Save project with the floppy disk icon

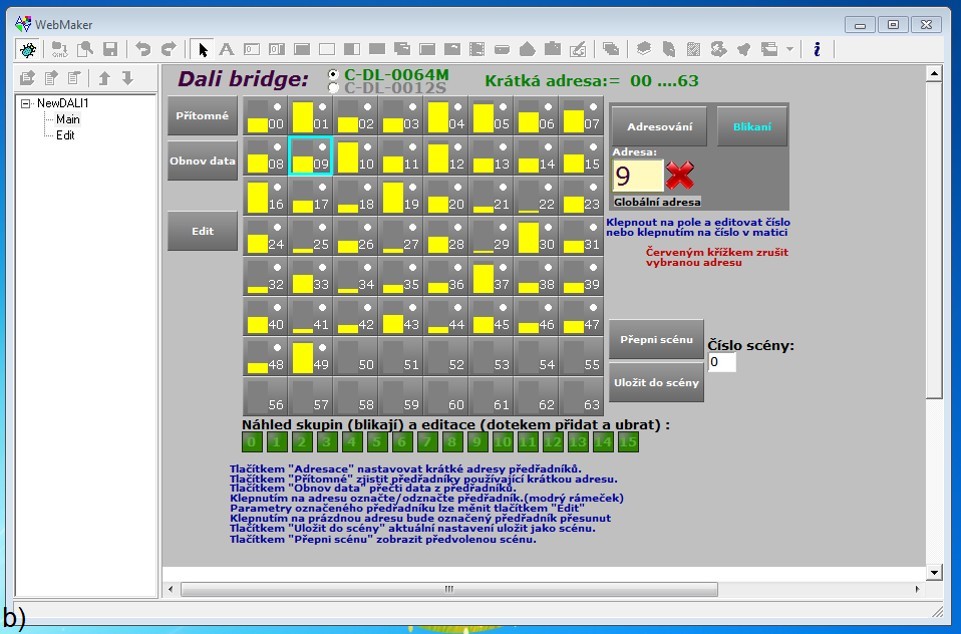[x=110, y=49]
